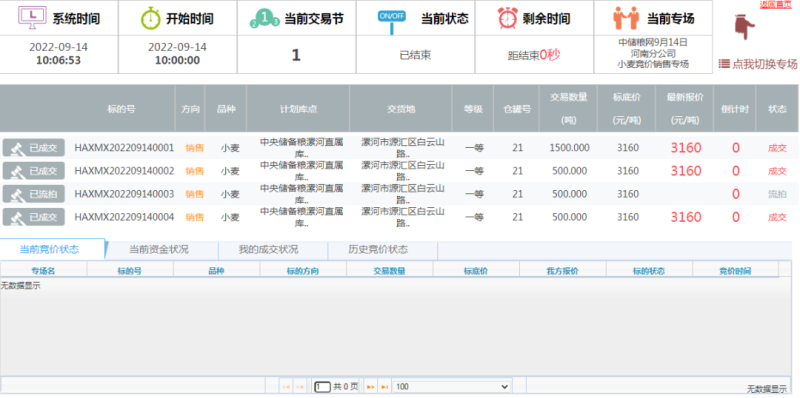800x398 pixels.
Task: Click the 倒计时 header in main table
Action: coord(735,109)
